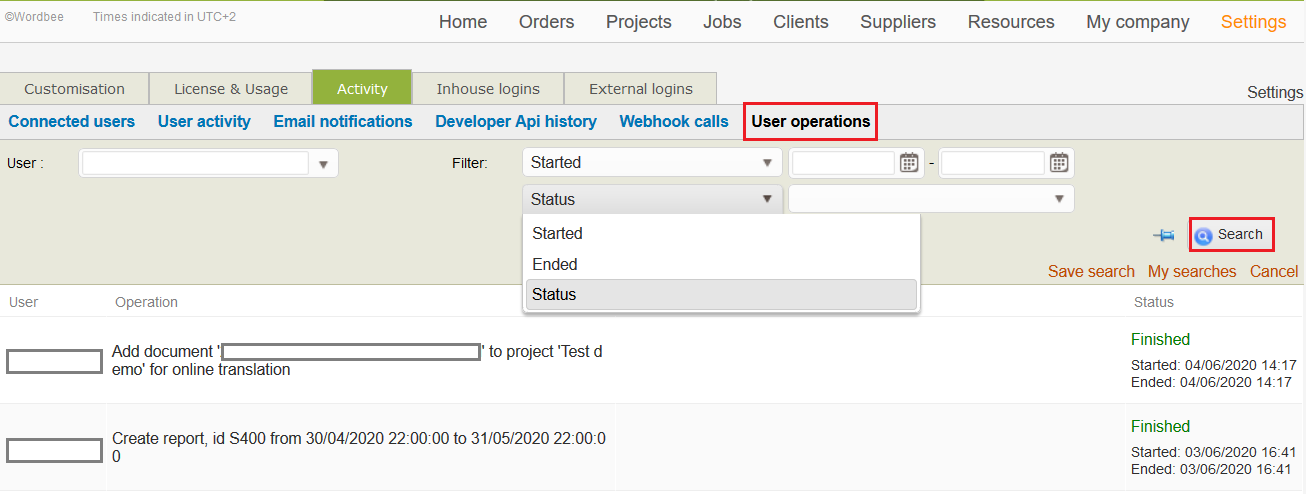Click the start date input field
The width and height of the screenshot is (1306, 494).
point(842,162)
